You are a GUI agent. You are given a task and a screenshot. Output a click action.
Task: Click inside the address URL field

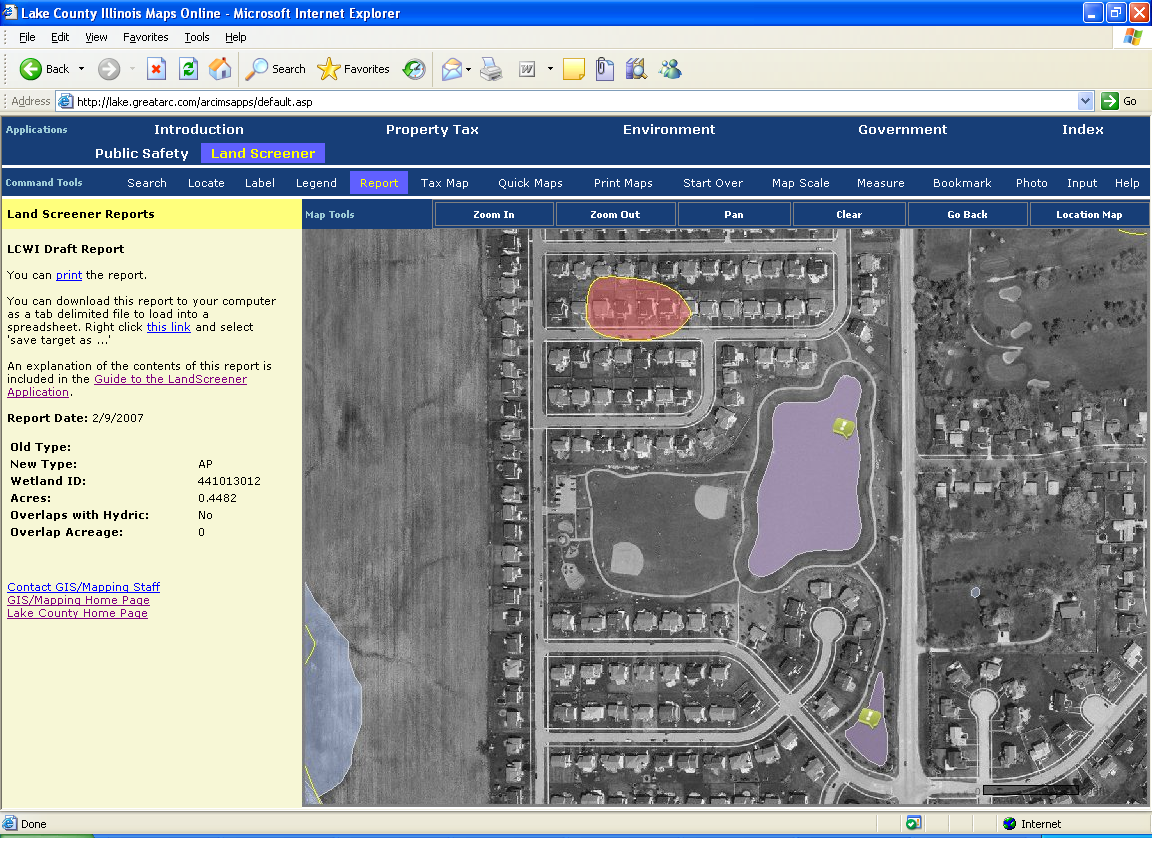[570, 101]
